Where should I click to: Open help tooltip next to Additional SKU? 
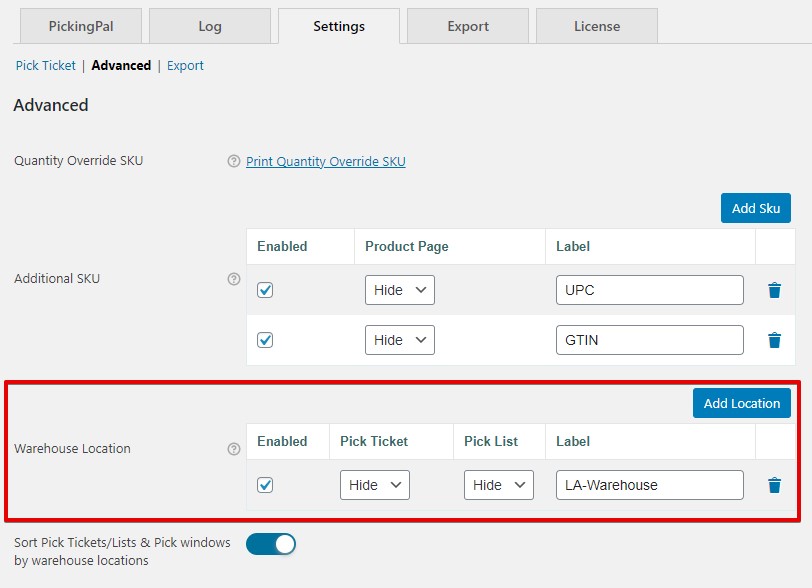233,279
